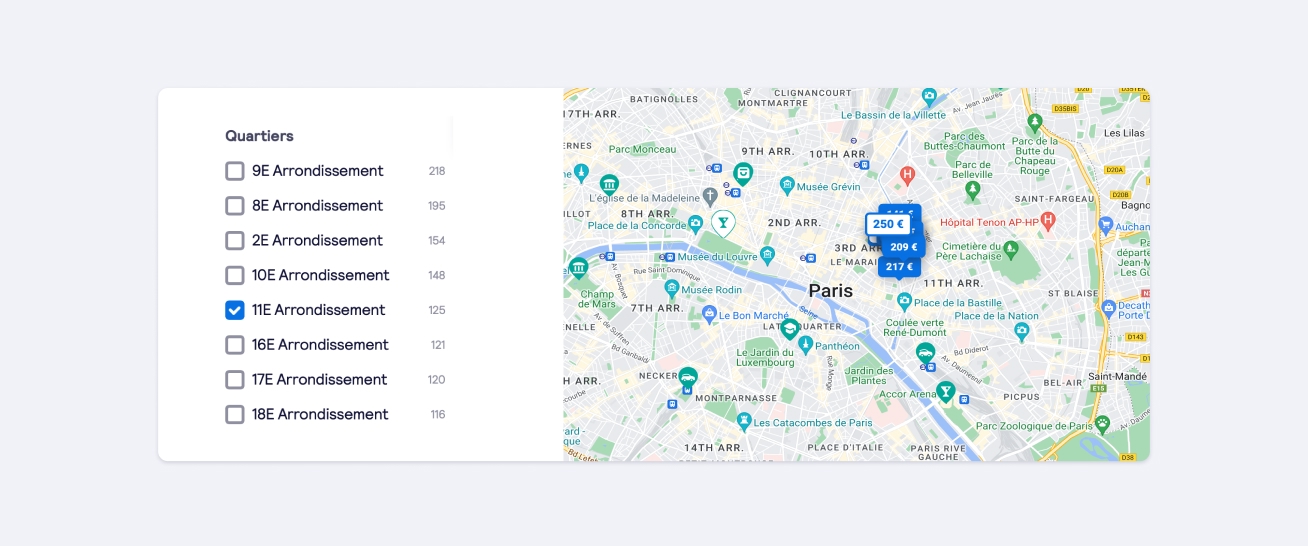The width and height of the screenshot is (1308, 546).
Task: Click the Musée Rodin museum pin
Action: point(672,288)
